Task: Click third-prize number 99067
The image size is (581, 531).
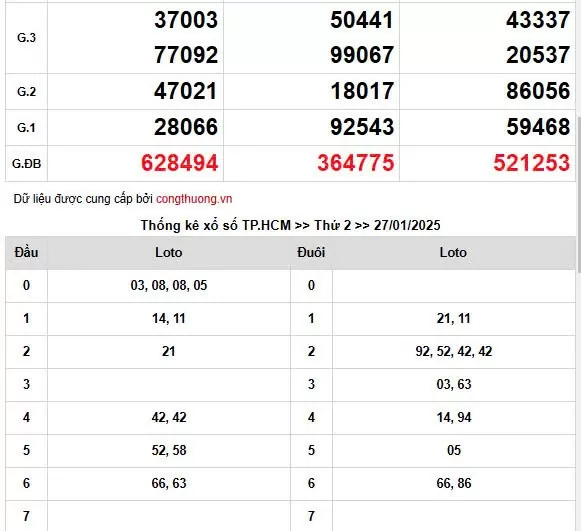Action: tap(362, 55)
